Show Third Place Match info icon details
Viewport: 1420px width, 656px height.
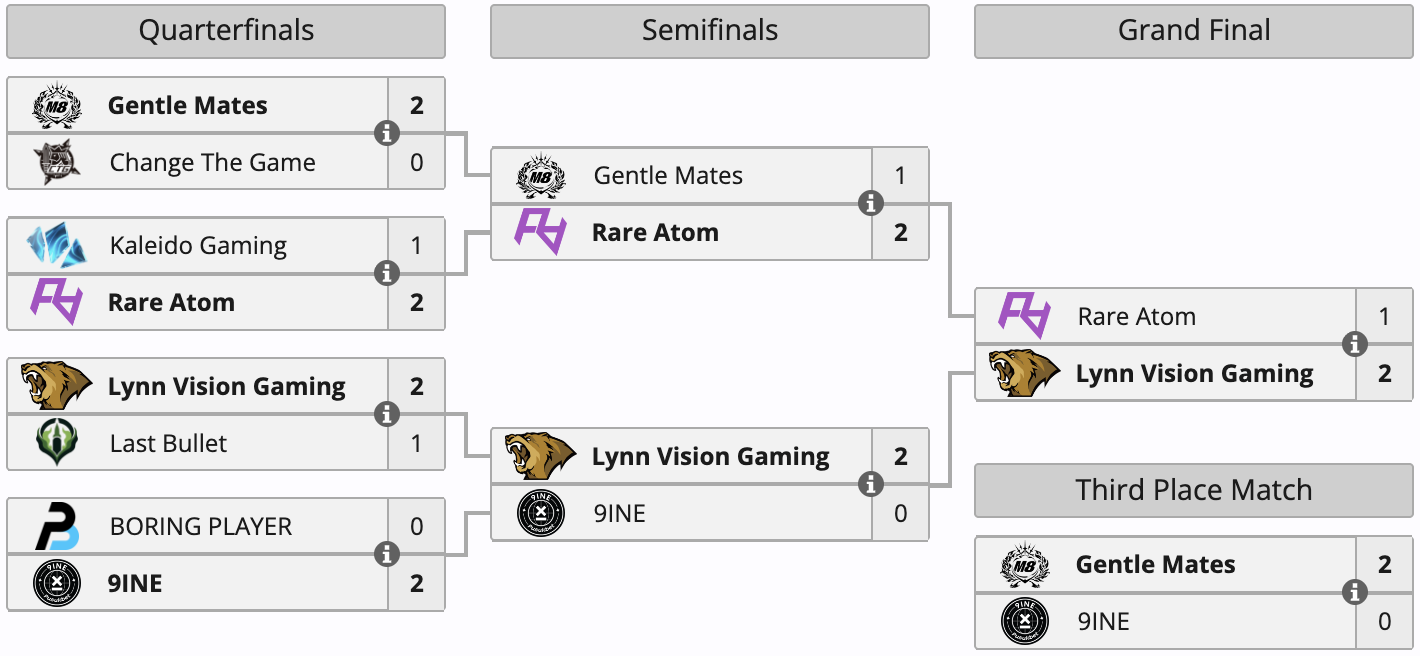(x=1355, y=592)
